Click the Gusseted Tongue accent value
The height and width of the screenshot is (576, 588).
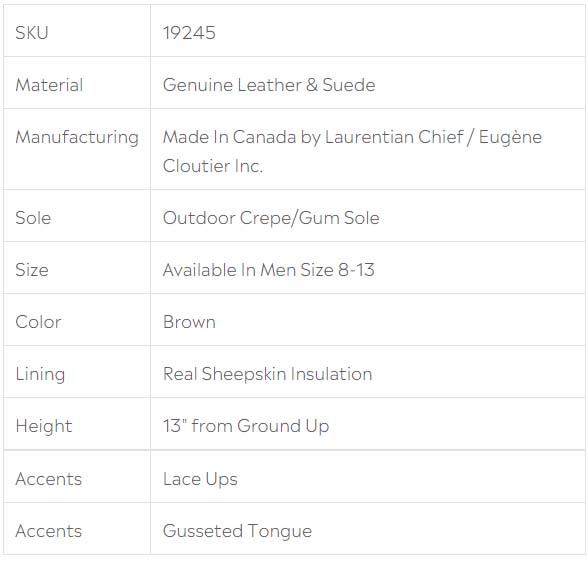coord(237,531)
